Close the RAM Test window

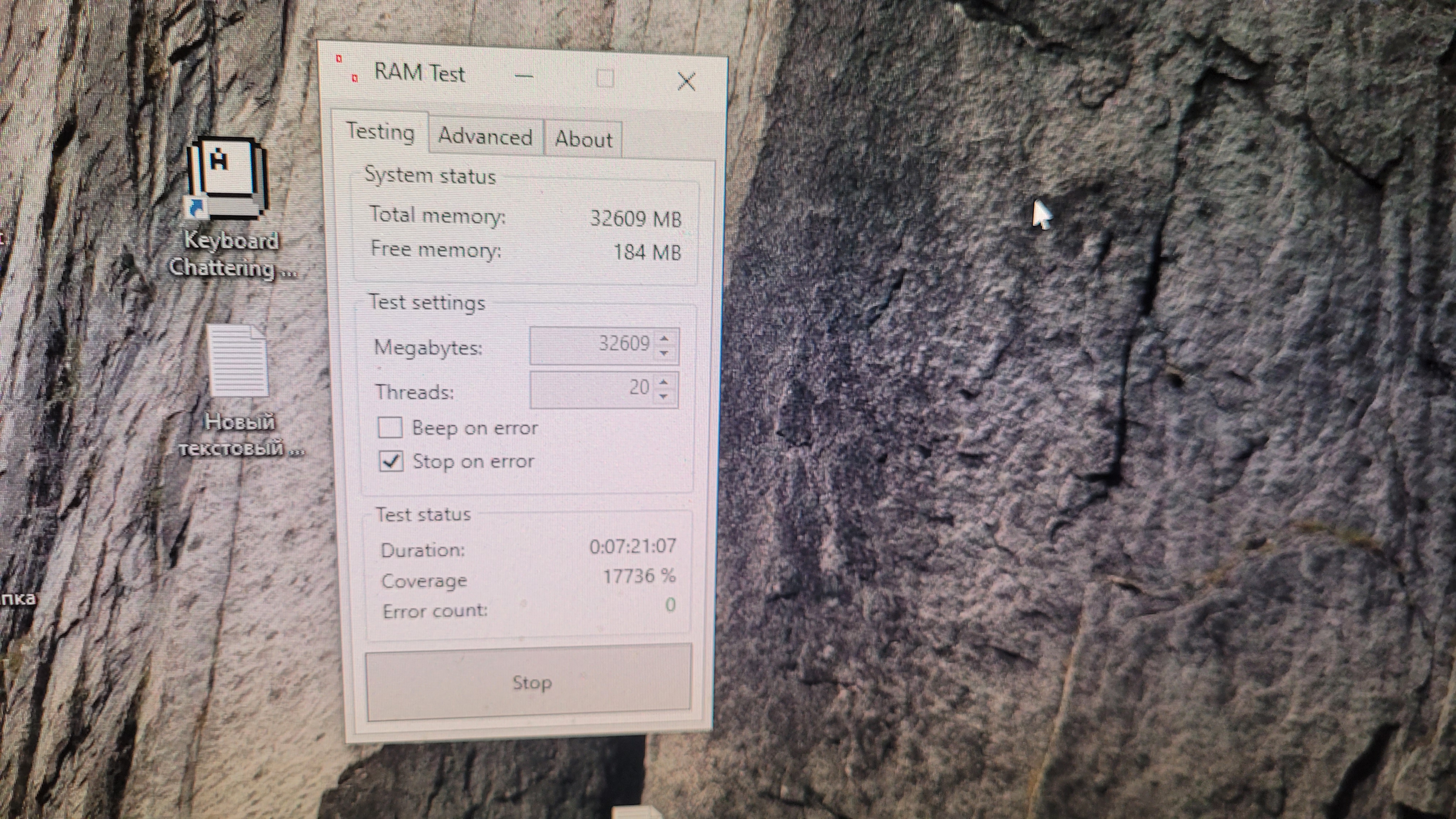click(686, 82)
